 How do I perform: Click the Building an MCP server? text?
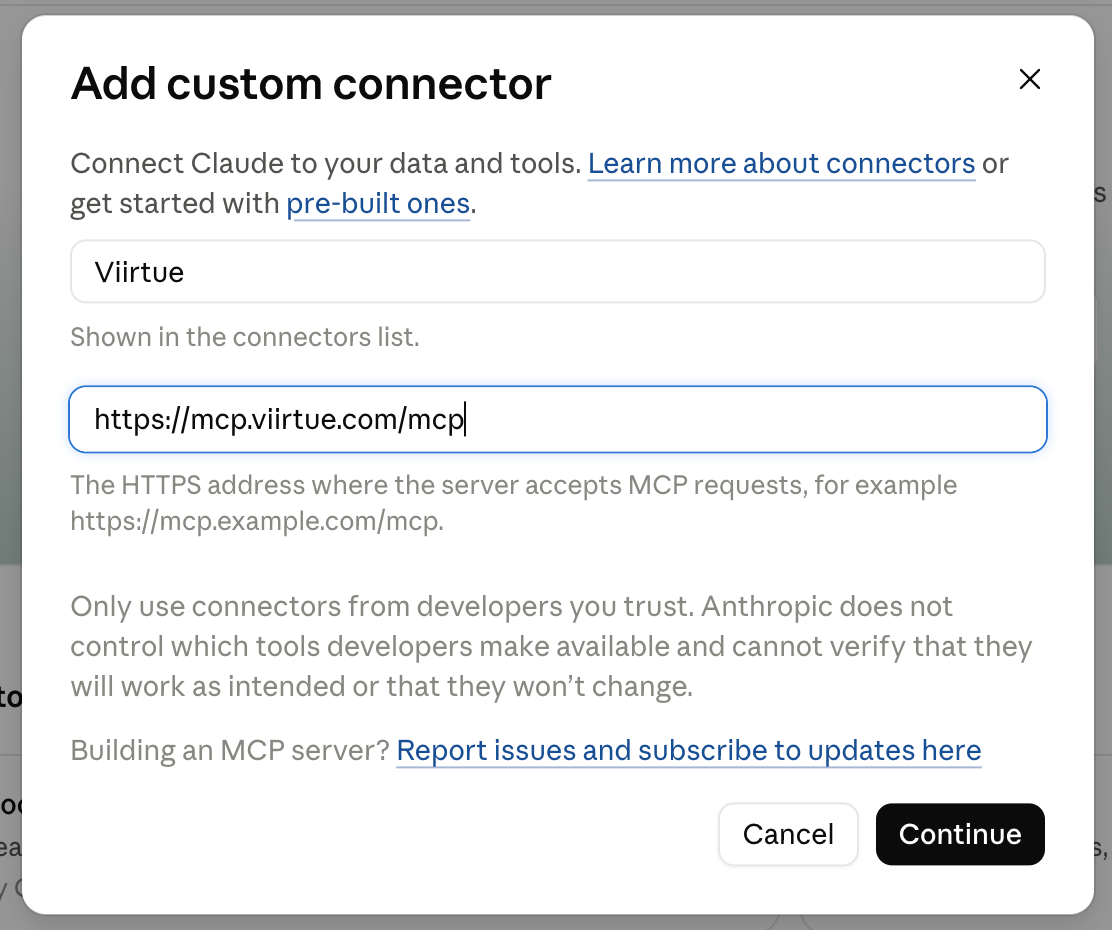(230, 751)
